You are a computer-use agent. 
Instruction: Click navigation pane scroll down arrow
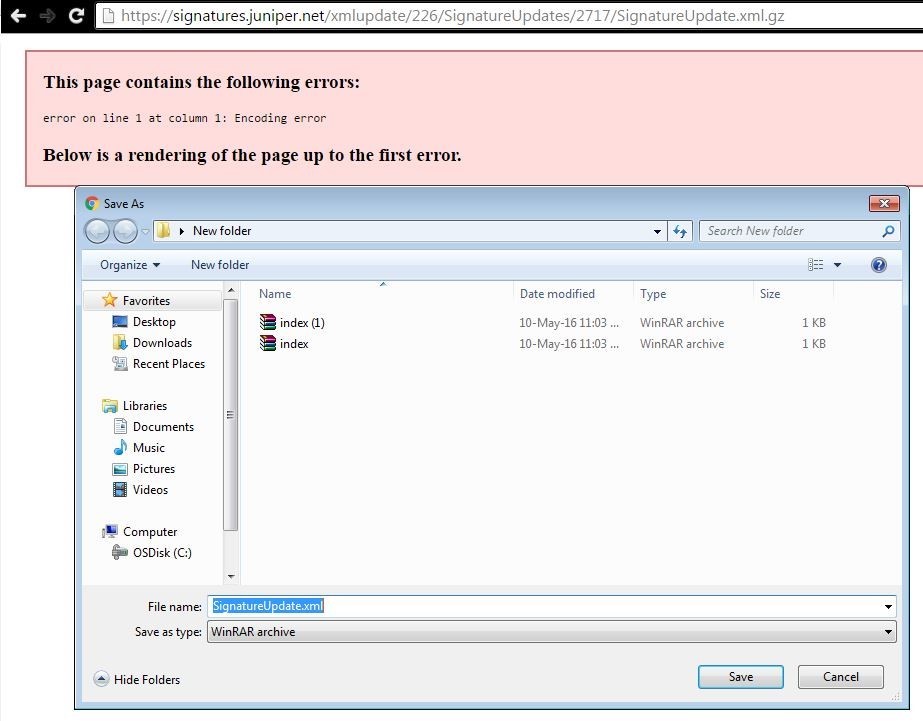coord(231,577)
